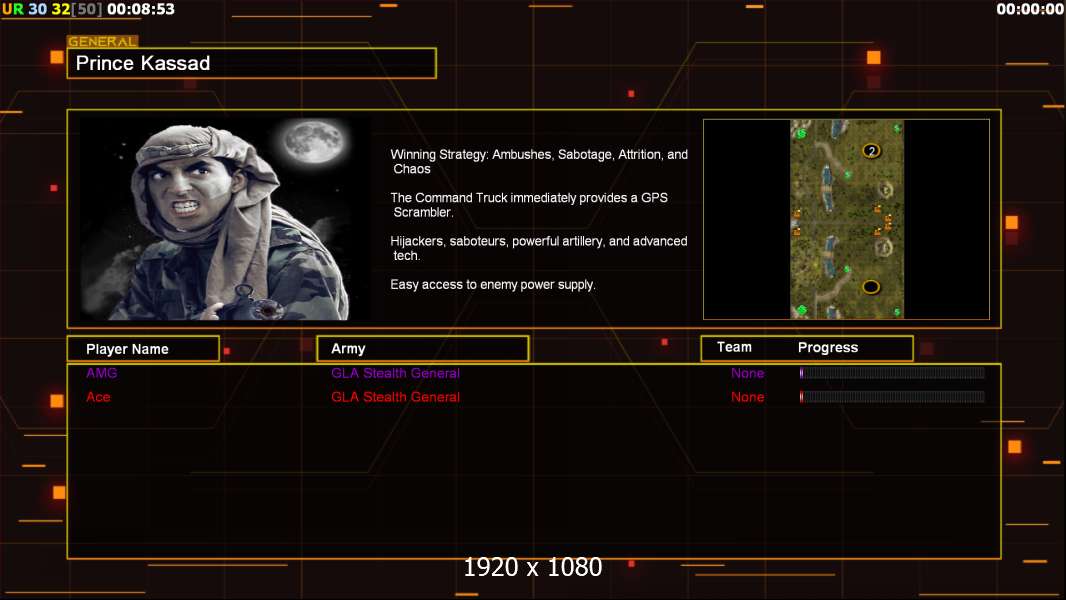Click the UR 30 32 overlay counter
Image resolution: width=1066 pixels, height=600 pixels.
coord(52,10)
